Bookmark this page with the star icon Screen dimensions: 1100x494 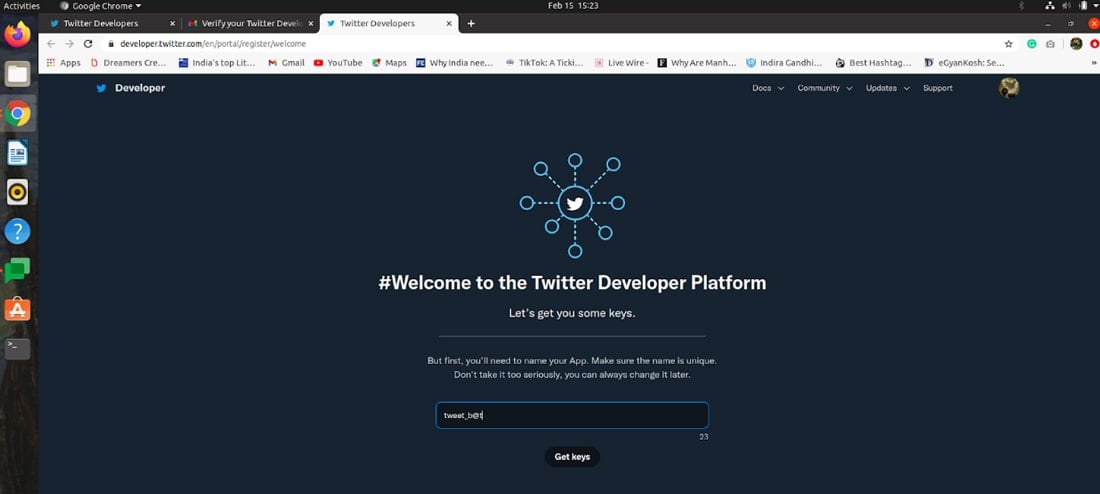[x=1009, y=44]
